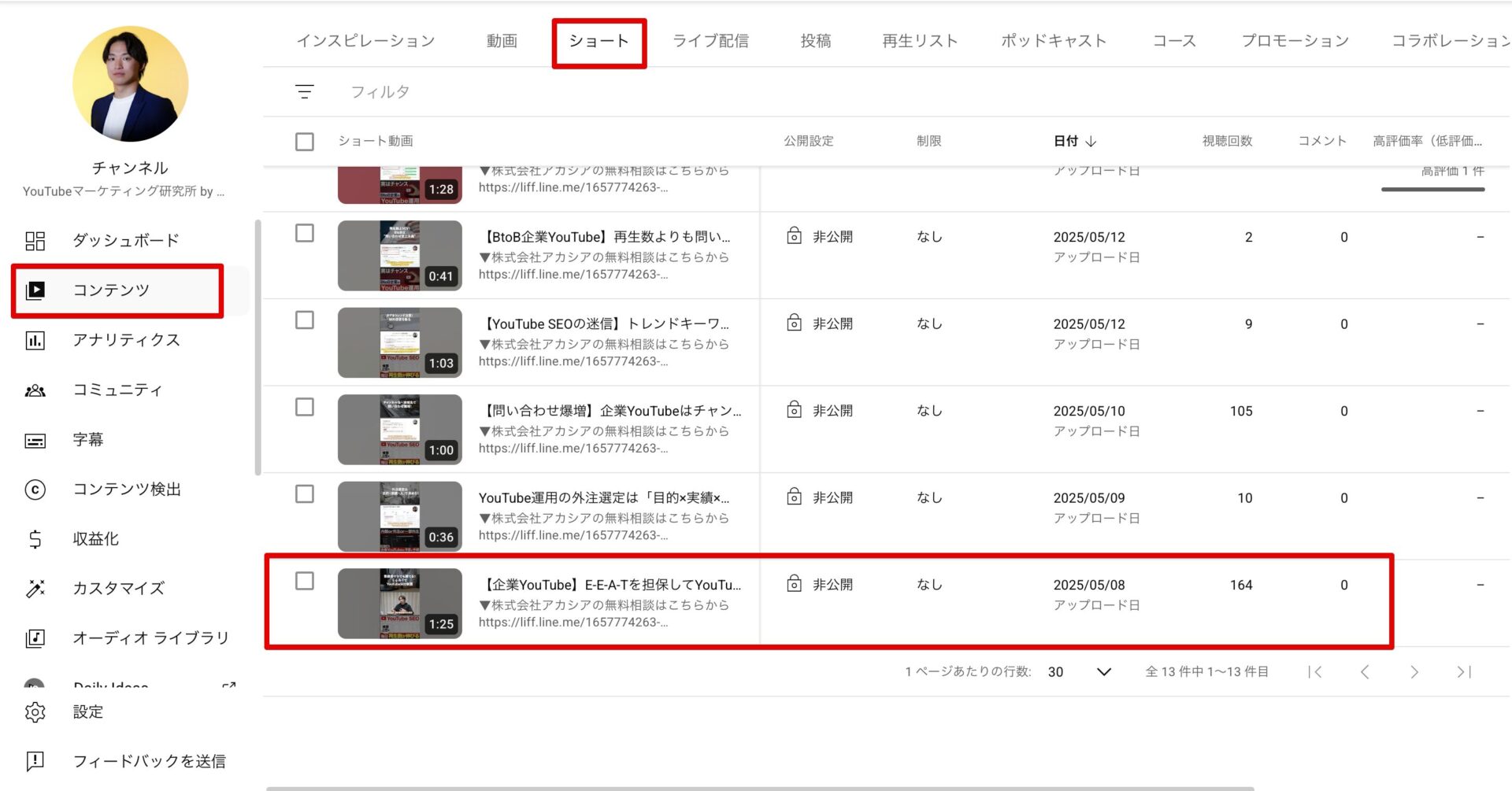
Task: Sort by the 日付 column arrow
Action: coord(1091,142)
